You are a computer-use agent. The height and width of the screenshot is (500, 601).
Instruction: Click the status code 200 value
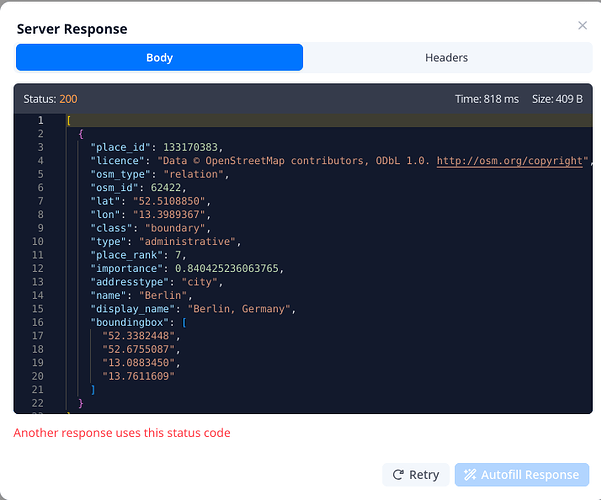pyautogui.click(x=68, y=99)
